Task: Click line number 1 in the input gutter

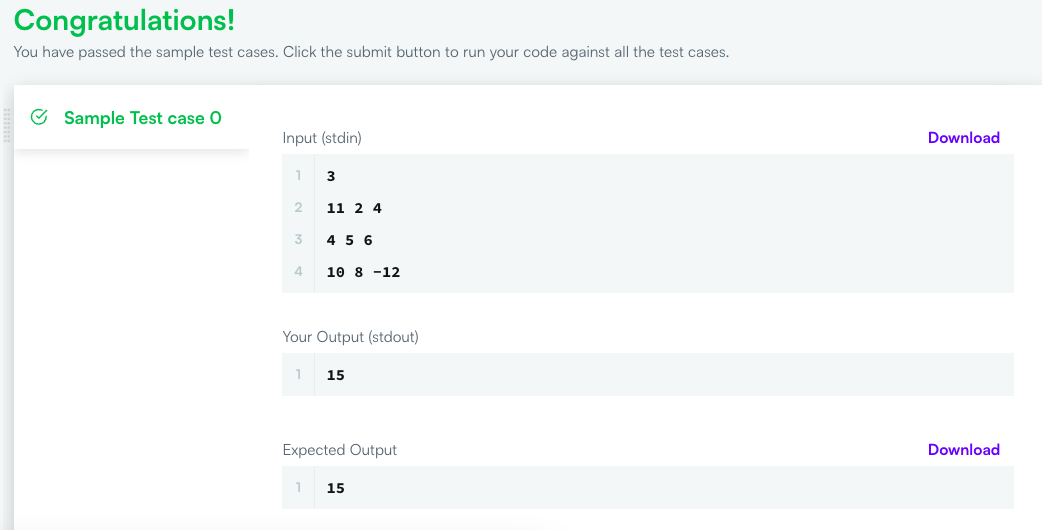Action: 298,175
